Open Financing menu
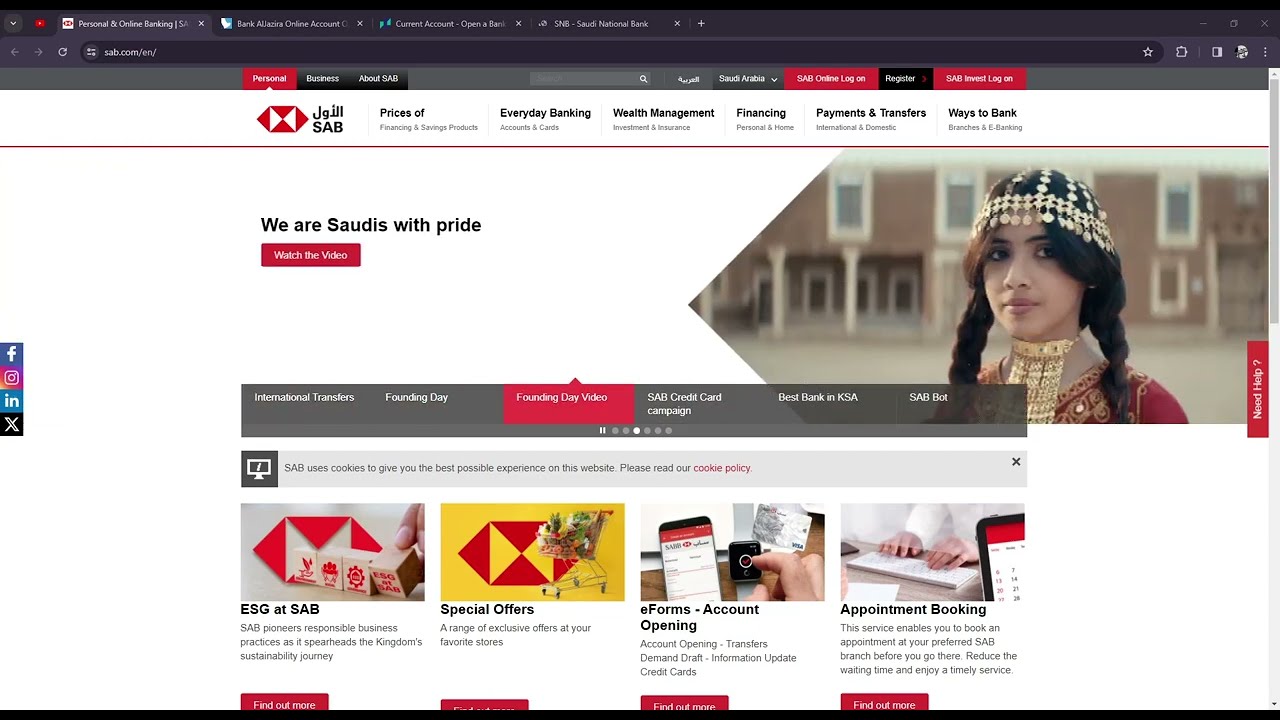The height and width of the screenshot is (720, 1280). (765, 119)
